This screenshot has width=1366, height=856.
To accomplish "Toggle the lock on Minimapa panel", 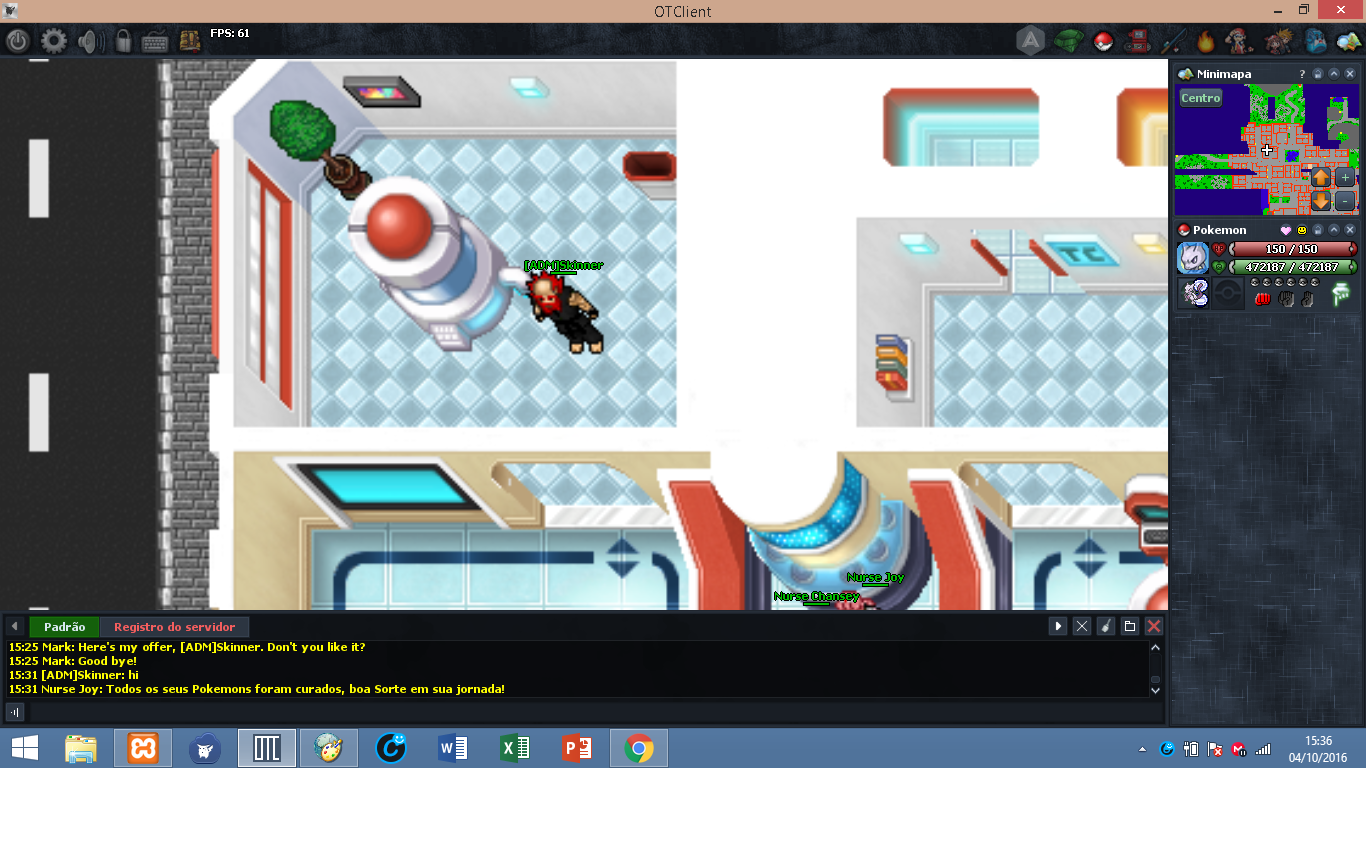I will point(1318,74).
